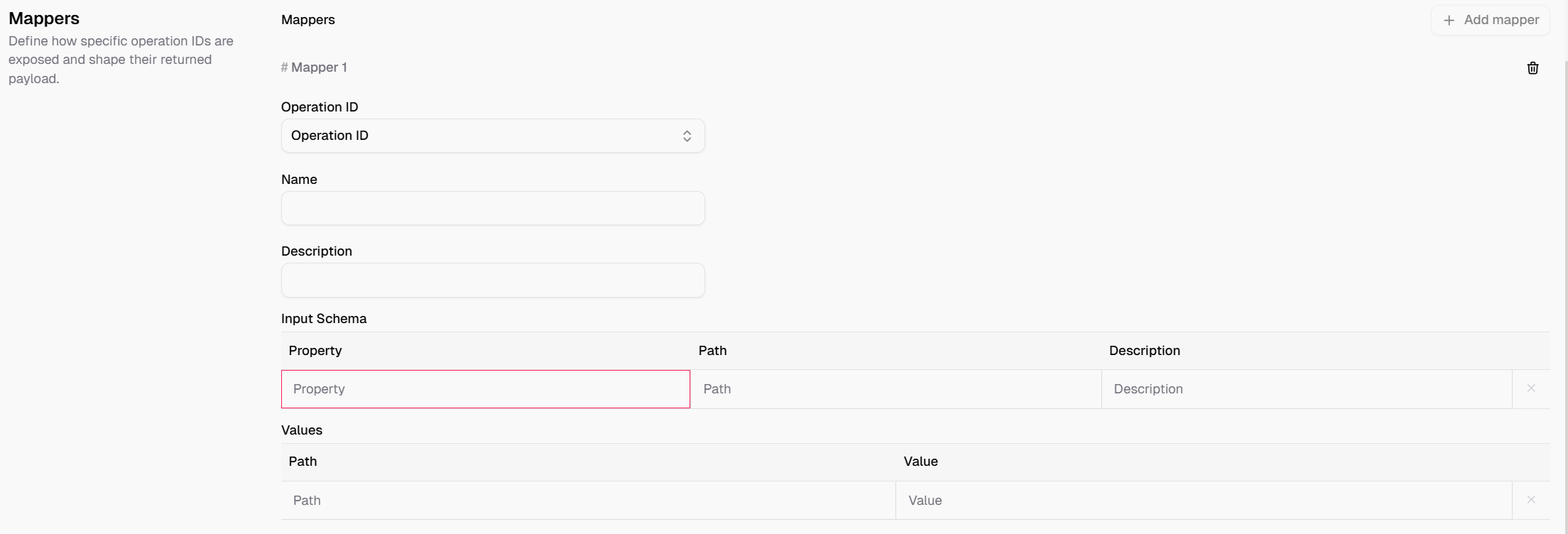The image size is (1568, 534).
Task: Focus the Name text field
Action: coord(493,208)
